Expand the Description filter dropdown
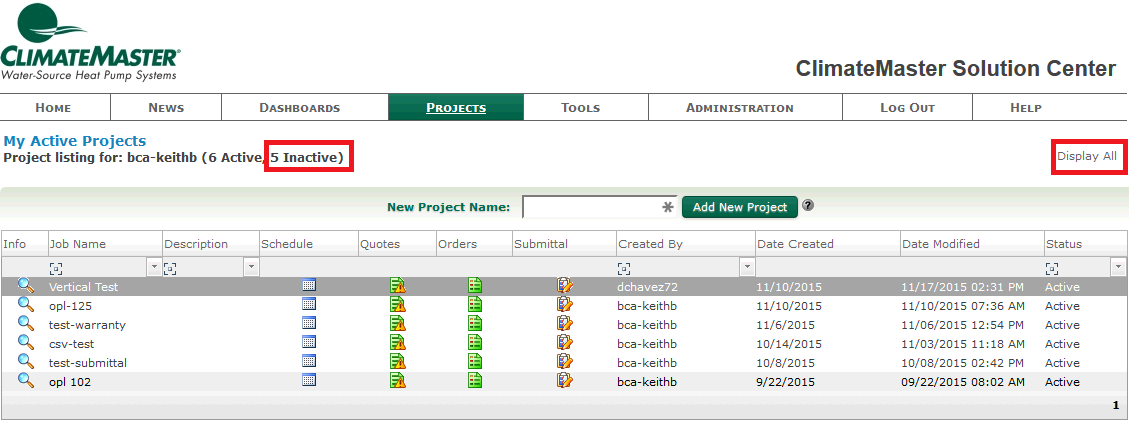The height and width of the screenshot is (431, 1135). 251,268
